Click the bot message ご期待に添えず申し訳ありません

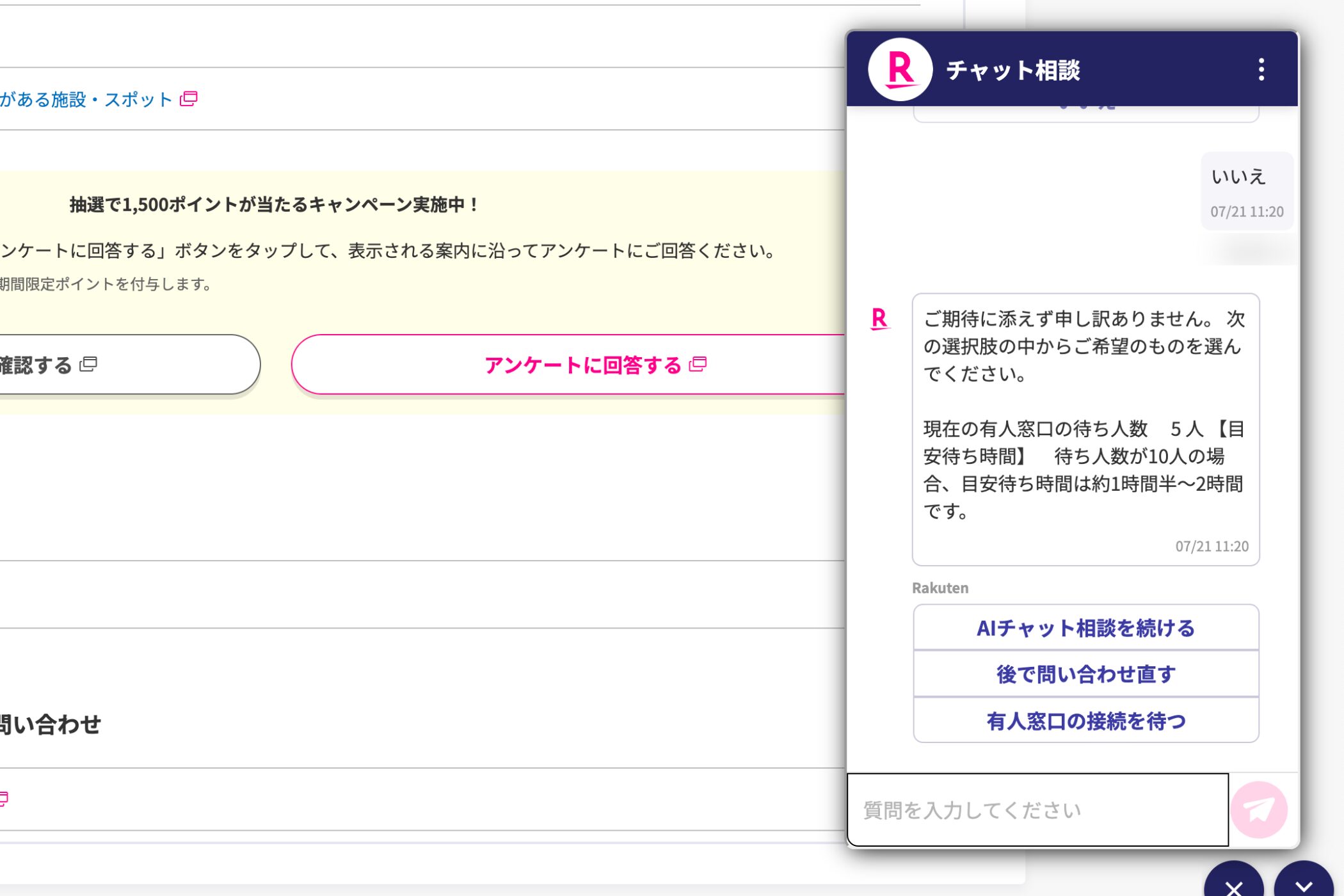[x=1086, y=429]
